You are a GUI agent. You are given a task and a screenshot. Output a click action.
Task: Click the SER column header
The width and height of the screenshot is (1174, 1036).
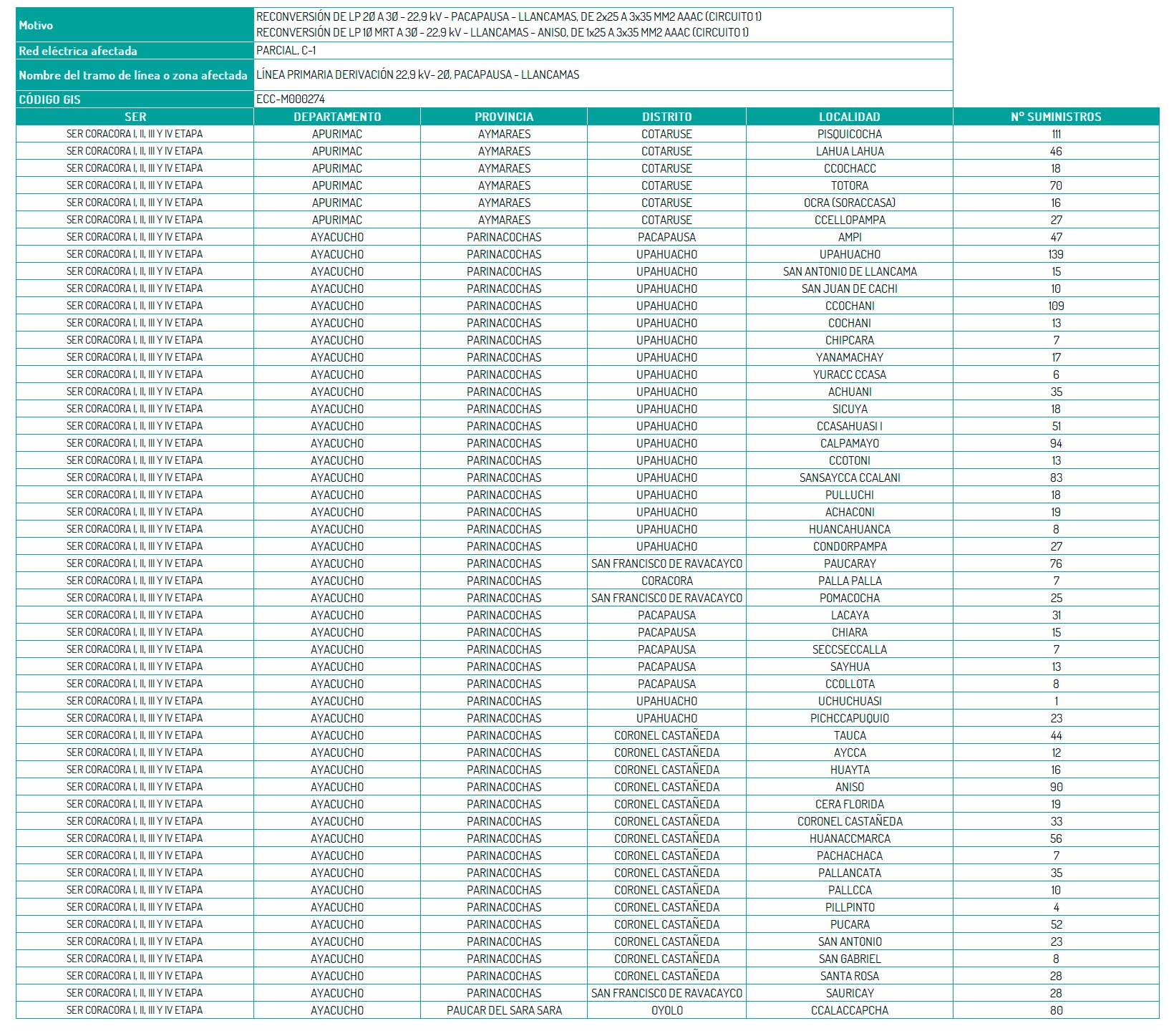tap(135, 117)
